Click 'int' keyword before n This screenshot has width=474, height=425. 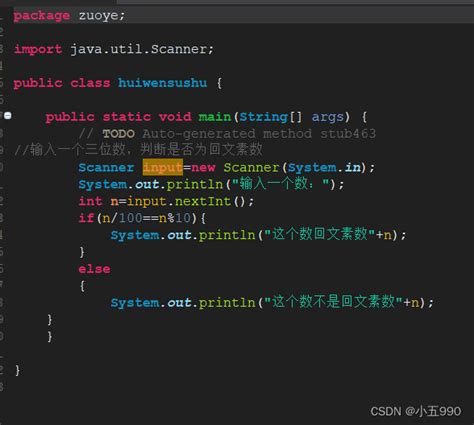[x=90, y=201]
